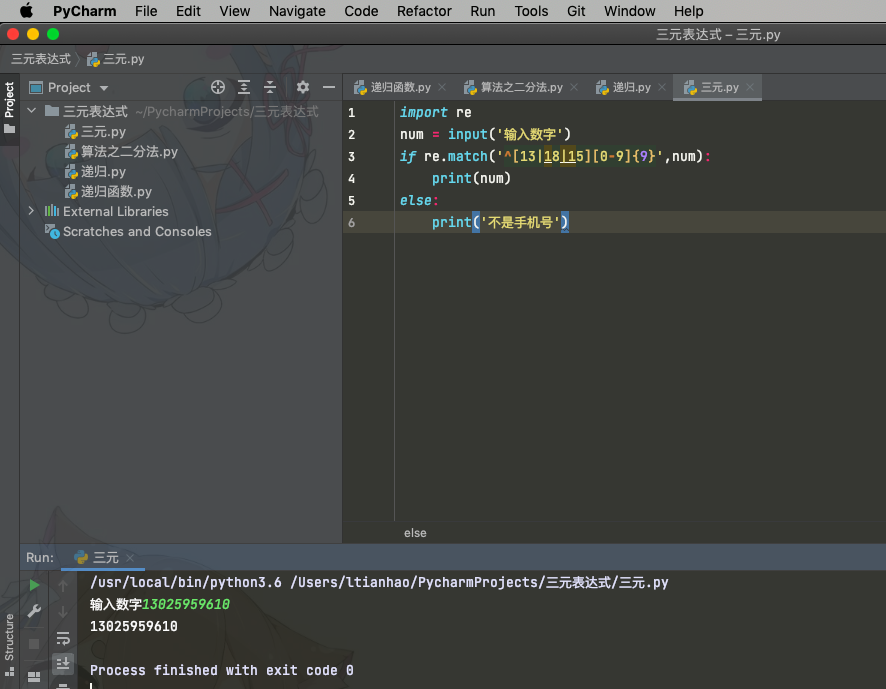Select 算法之二分法.py in the project tree
The height and width of the screenshot is (689, 886).
coord(121,151)
